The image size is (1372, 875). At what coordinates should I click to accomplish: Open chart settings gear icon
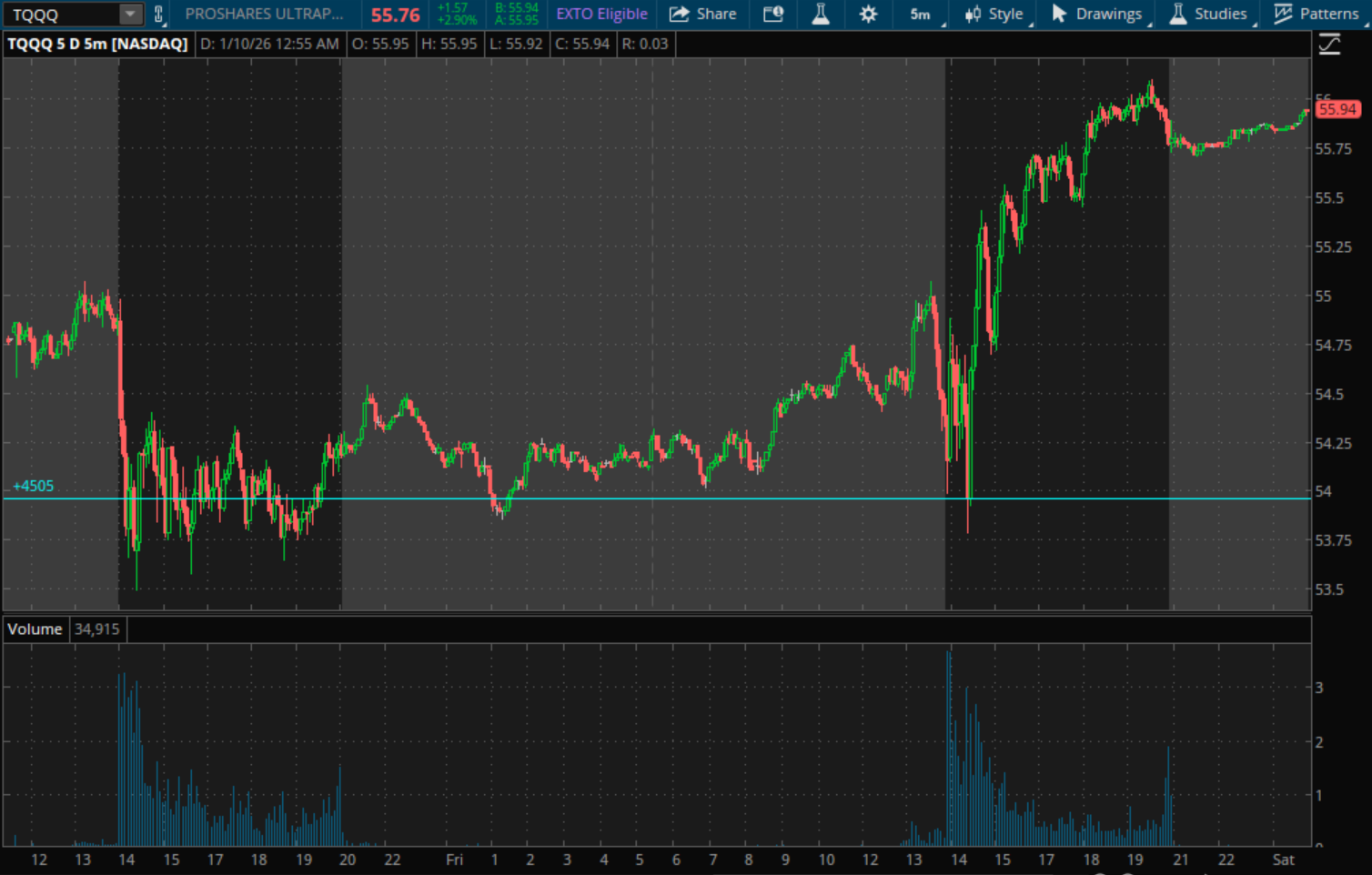[868, 15]
